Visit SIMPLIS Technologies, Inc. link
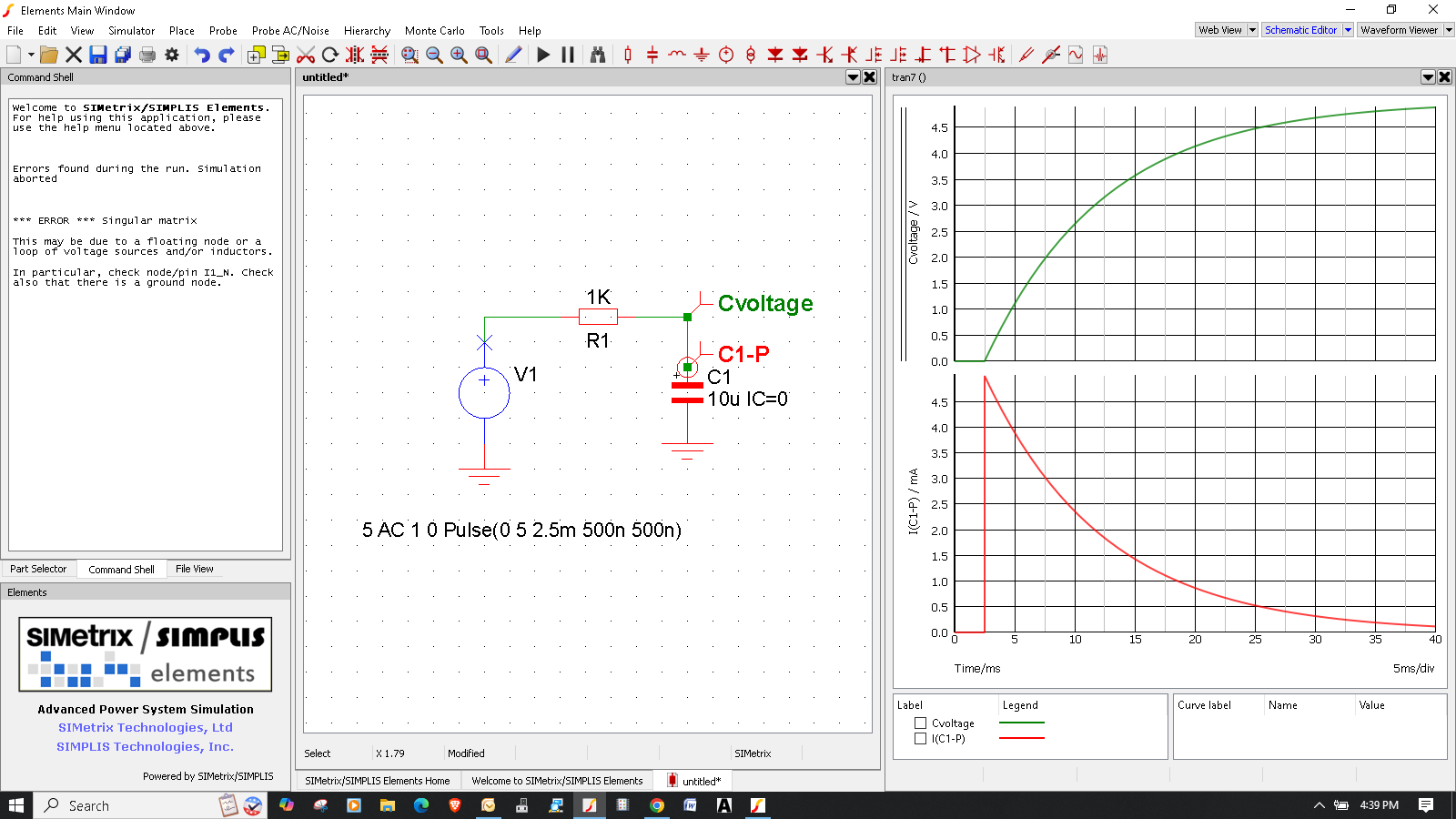The height and width of the screenshot is (819, 1456). pos(146,747)
